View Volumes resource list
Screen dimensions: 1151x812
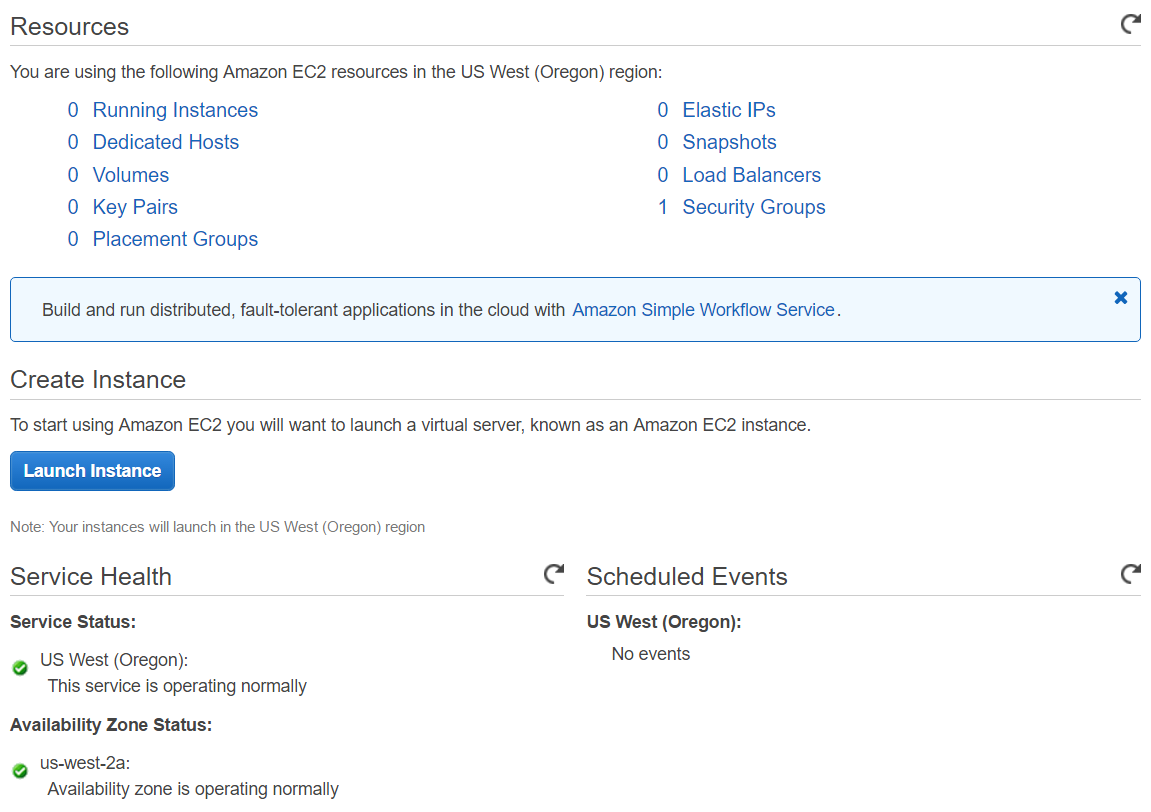(x=131, y=175)
